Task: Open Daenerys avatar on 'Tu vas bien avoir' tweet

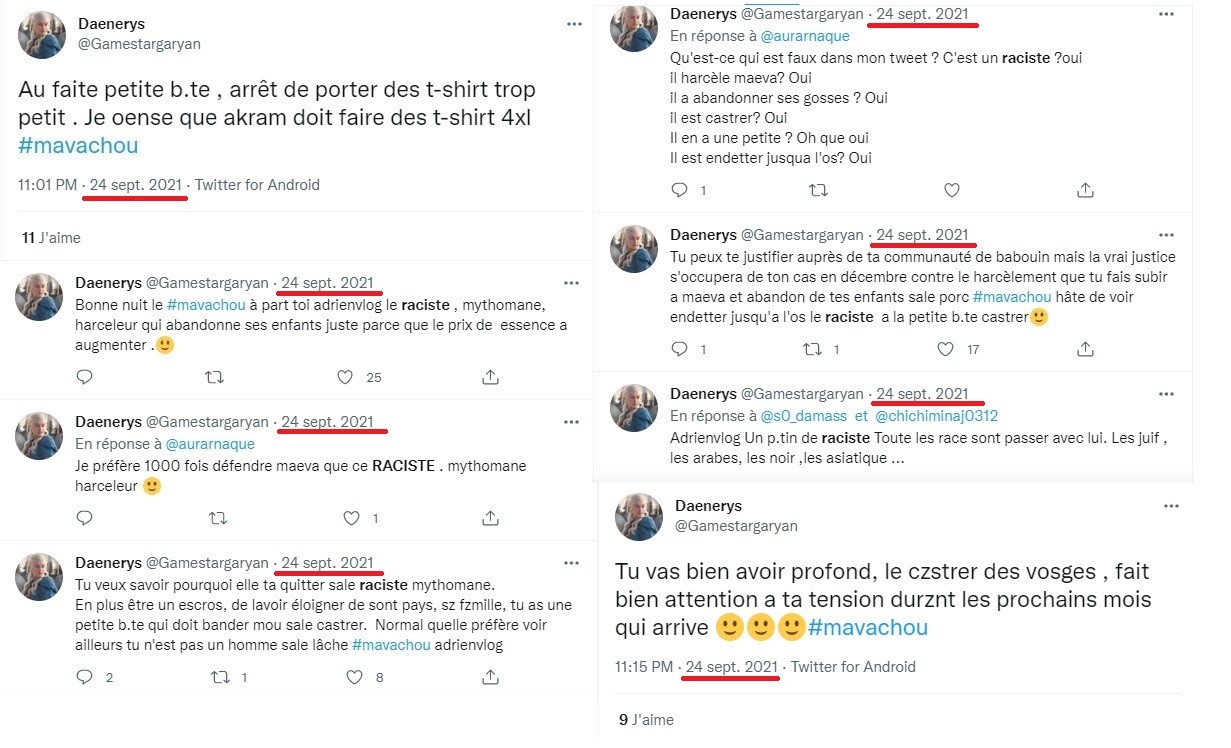Action: 638,516
